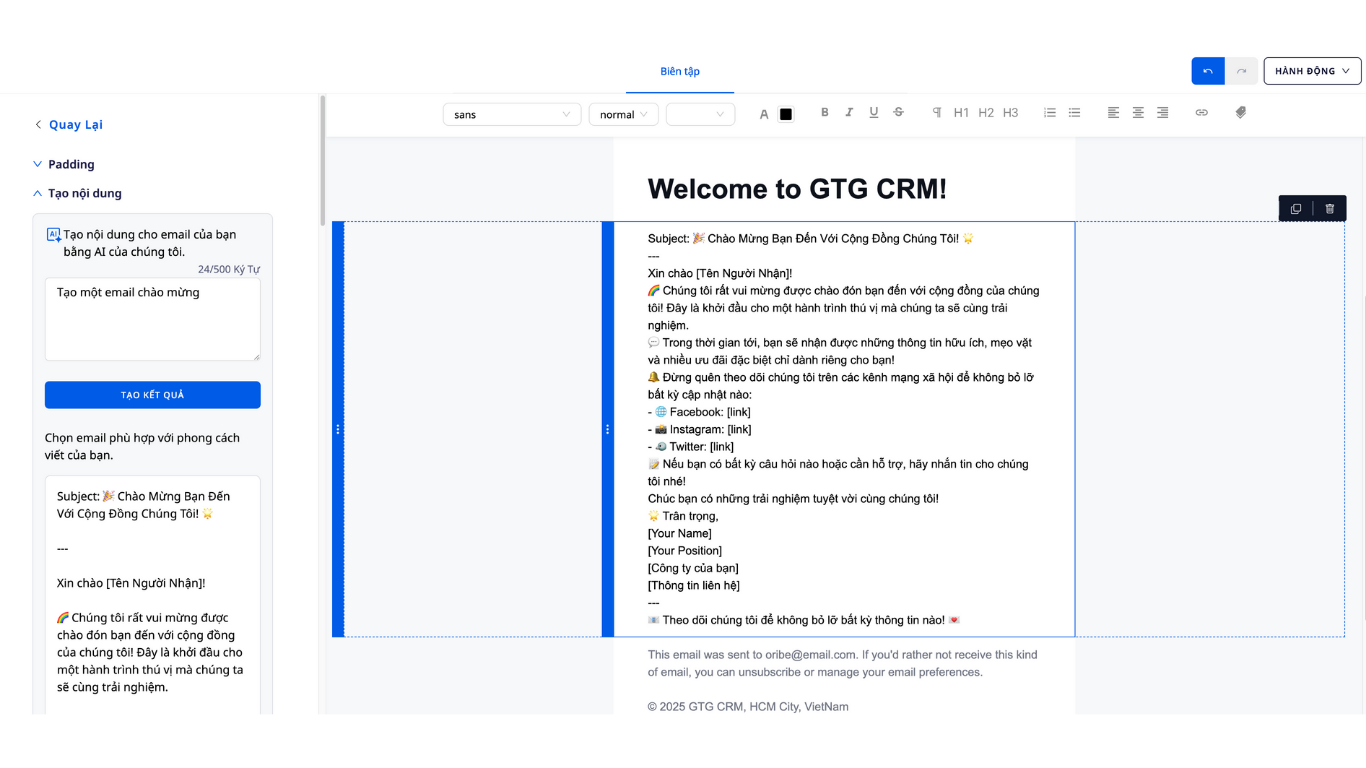Insert a numbered list
Image resolution: width=1366 pixels, height=768 pixels.
(x=1050, y=113)
